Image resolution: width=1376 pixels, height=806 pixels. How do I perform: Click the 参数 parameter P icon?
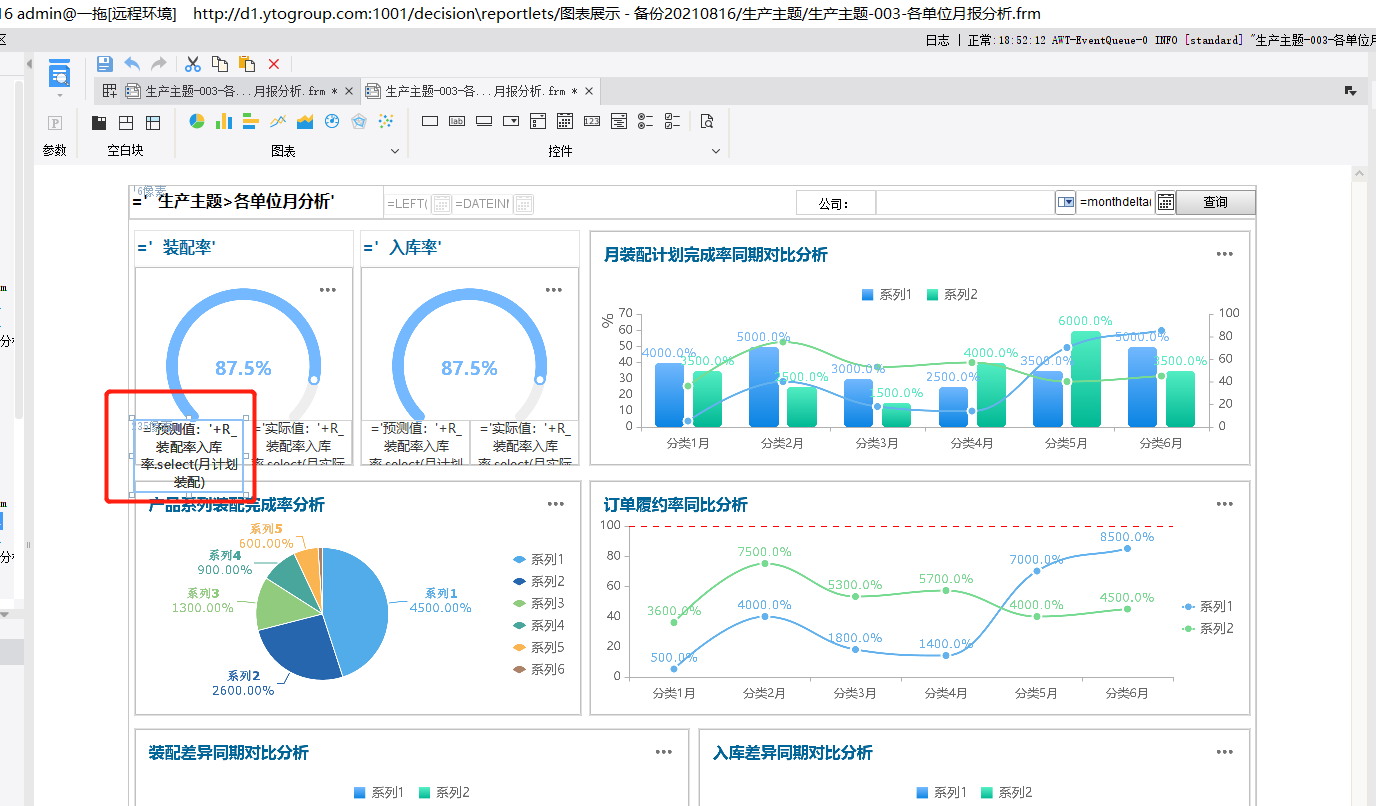56,122
